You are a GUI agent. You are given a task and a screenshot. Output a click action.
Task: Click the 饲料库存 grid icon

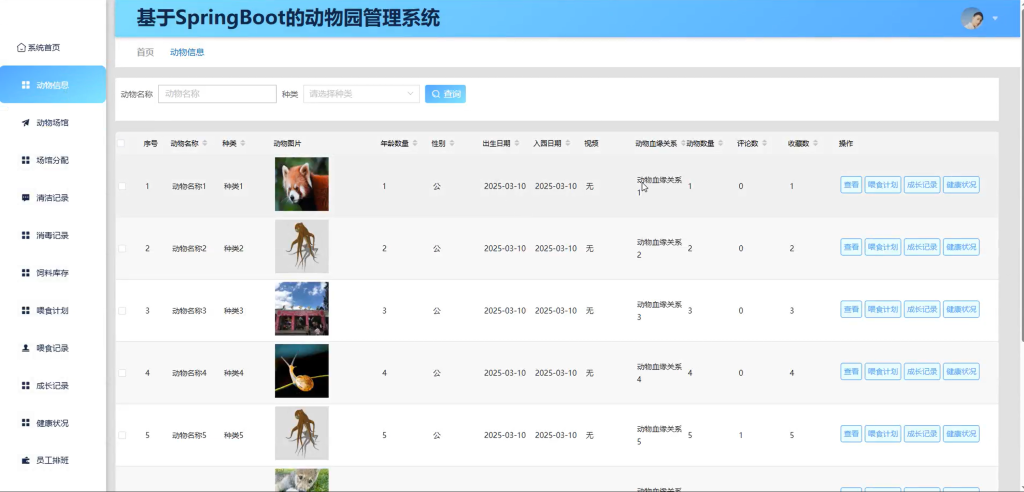pyautogui.click(x=25, y=272)
